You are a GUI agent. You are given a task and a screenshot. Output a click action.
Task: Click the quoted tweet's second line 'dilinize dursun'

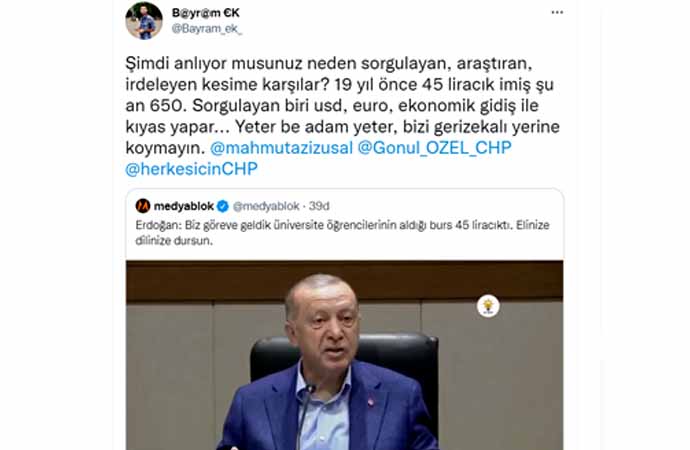pyautogui.click(x=174, y=241)
